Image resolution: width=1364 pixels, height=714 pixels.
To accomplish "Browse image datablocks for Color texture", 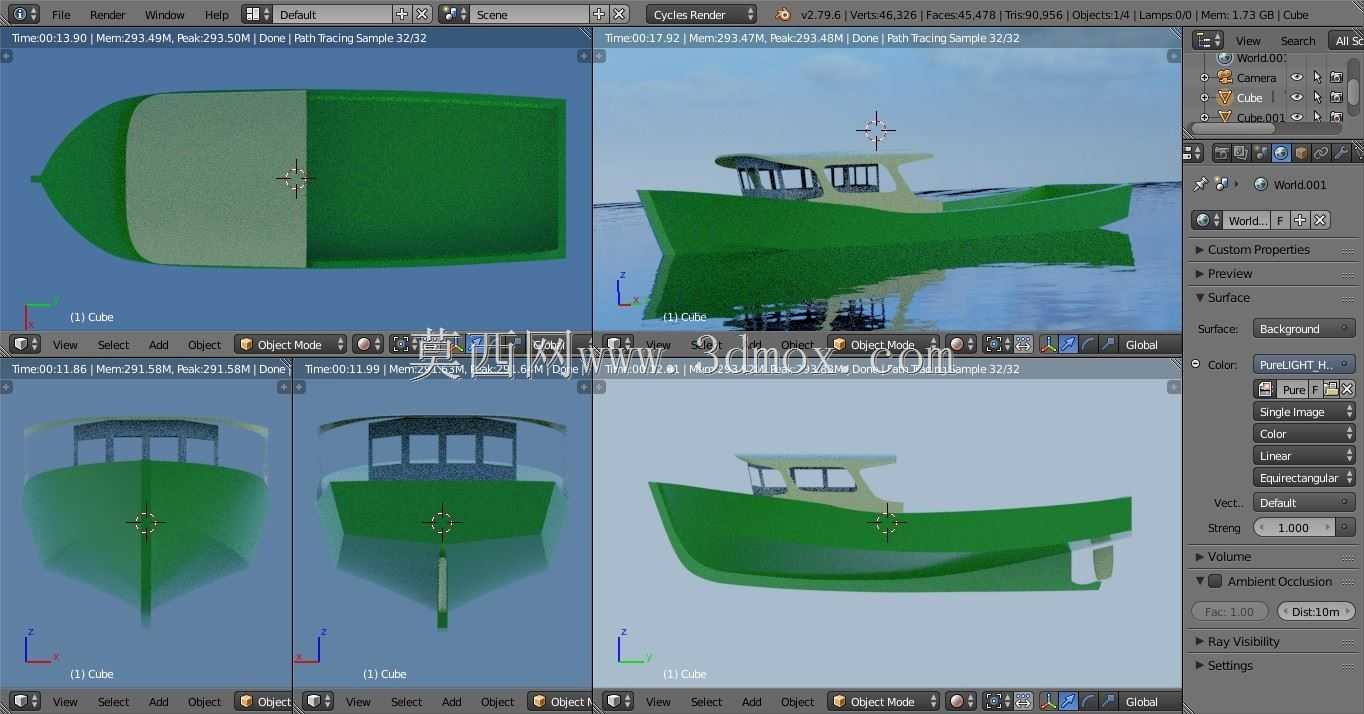I will click(x=1265, y=389).
